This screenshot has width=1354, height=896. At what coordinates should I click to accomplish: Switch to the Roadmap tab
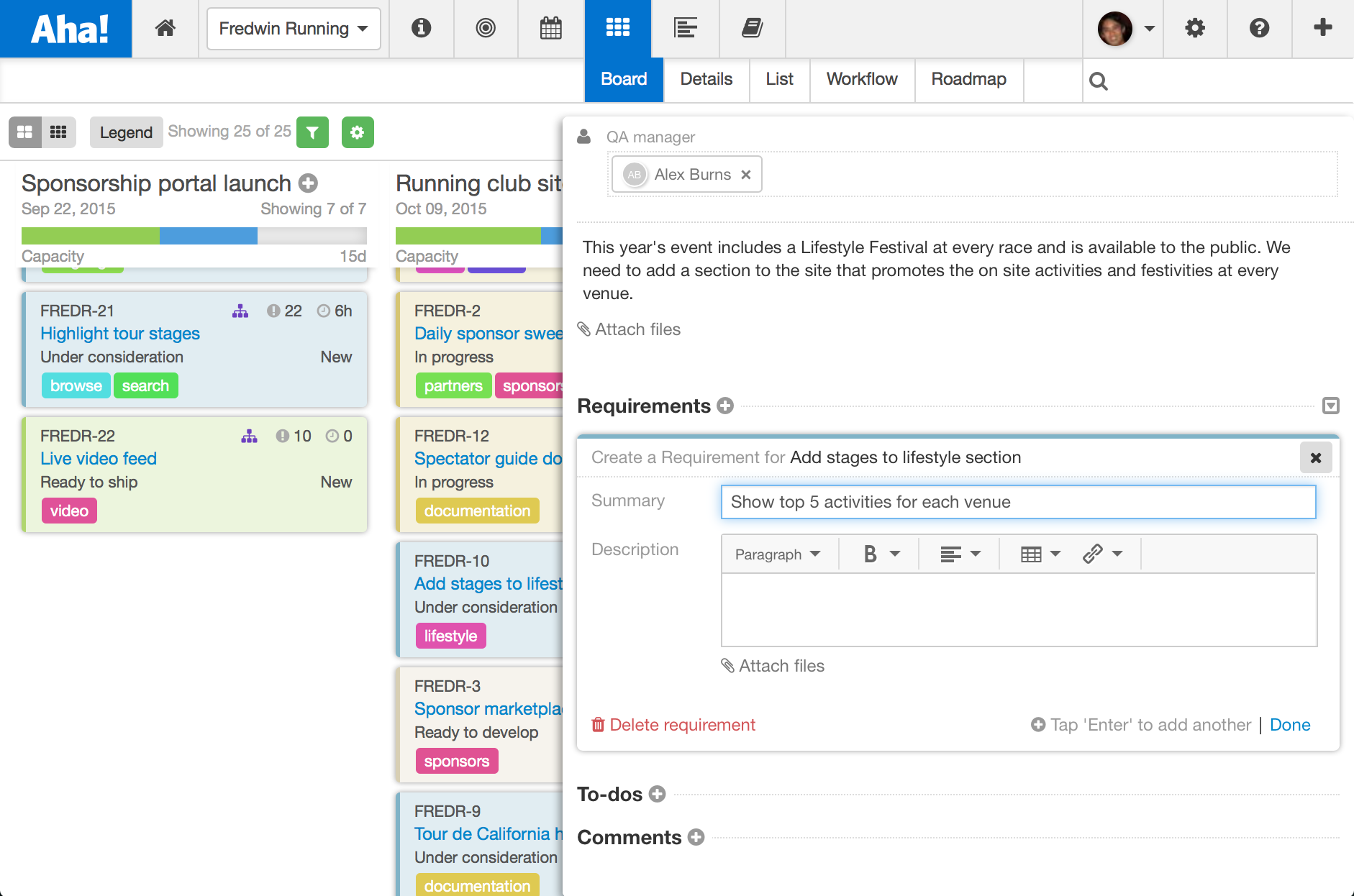pyautogui.click(x=968, y=79)
